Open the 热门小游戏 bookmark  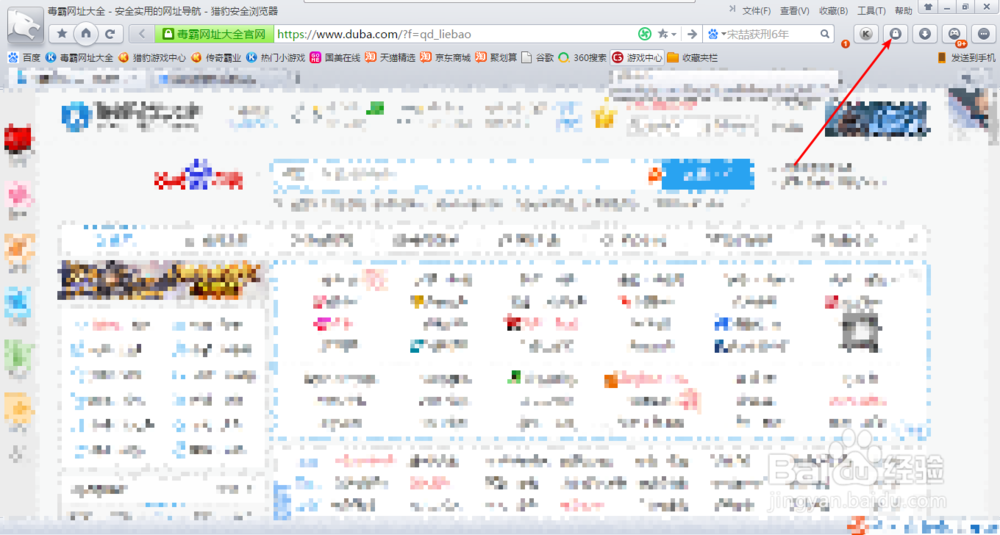coord(276,57)
